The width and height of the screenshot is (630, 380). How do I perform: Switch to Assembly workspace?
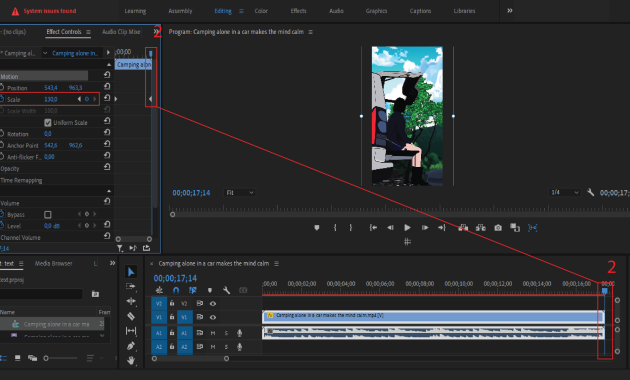coord(180,11)
